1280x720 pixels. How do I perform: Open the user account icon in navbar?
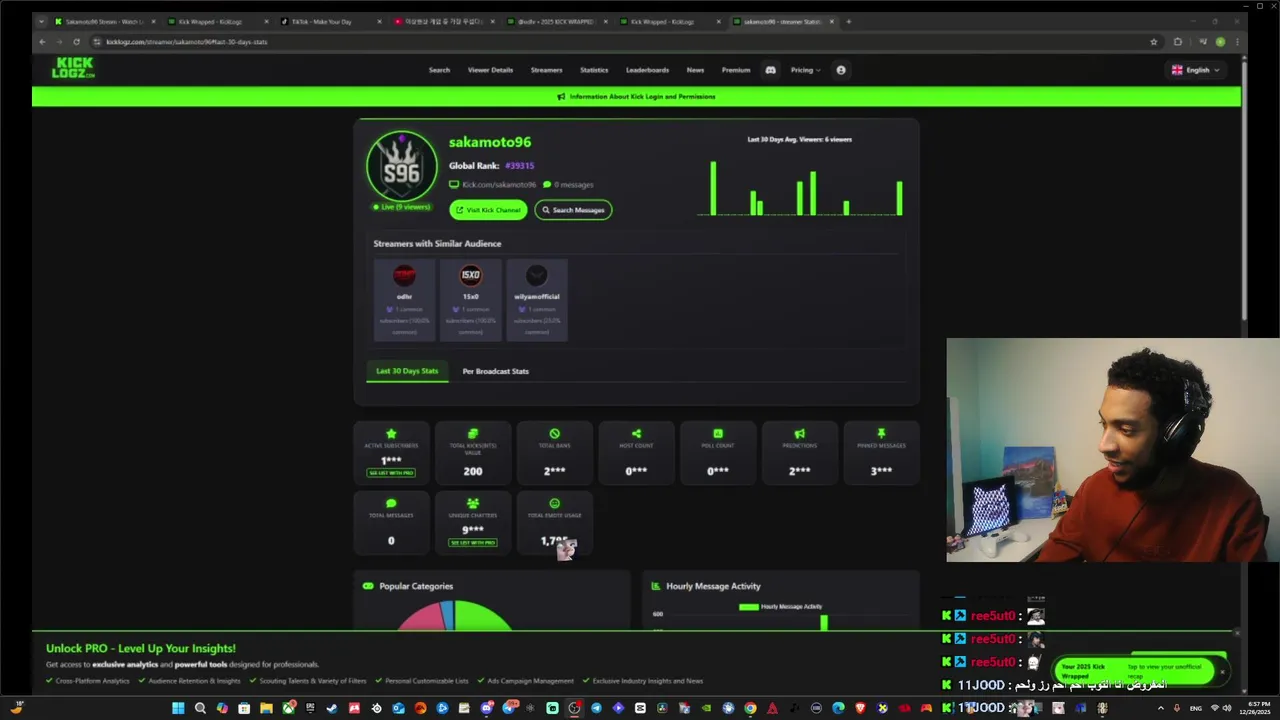pos(841,70)
